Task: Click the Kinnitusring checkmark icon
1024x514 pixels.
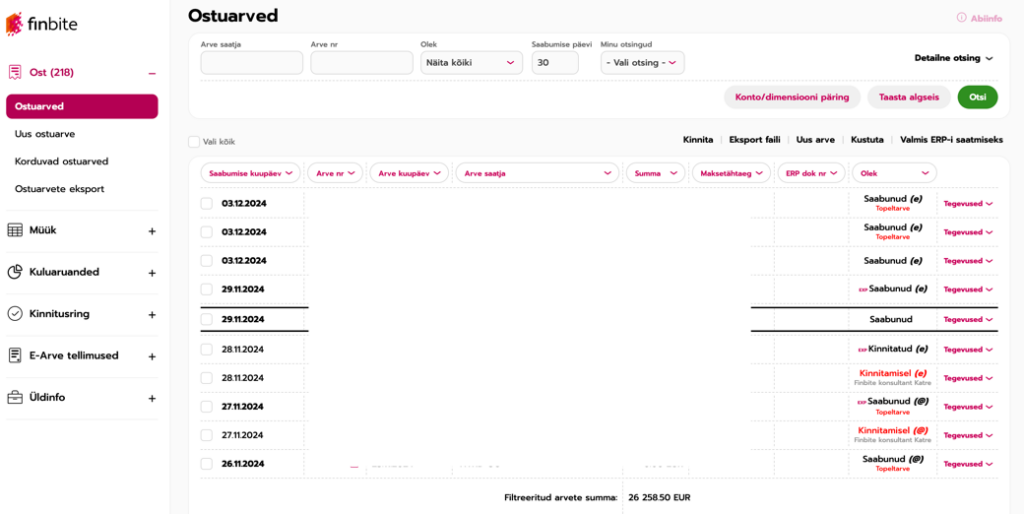Action: 15,314
